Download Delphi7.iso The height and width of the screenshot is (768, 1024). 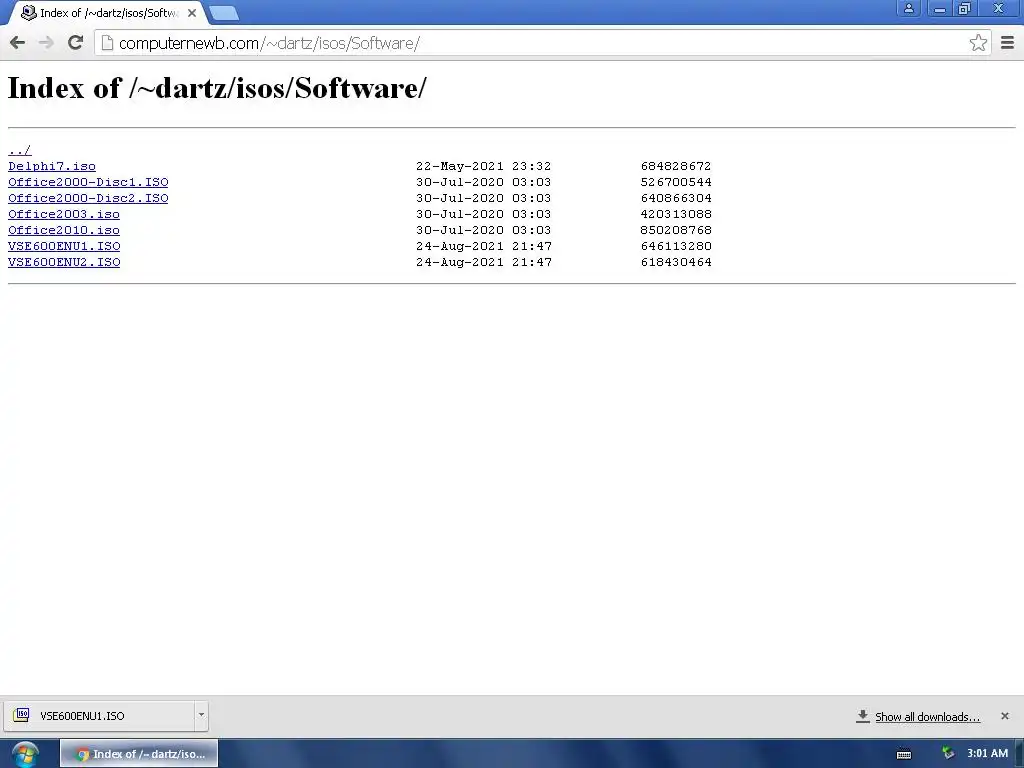pos(52,167)
